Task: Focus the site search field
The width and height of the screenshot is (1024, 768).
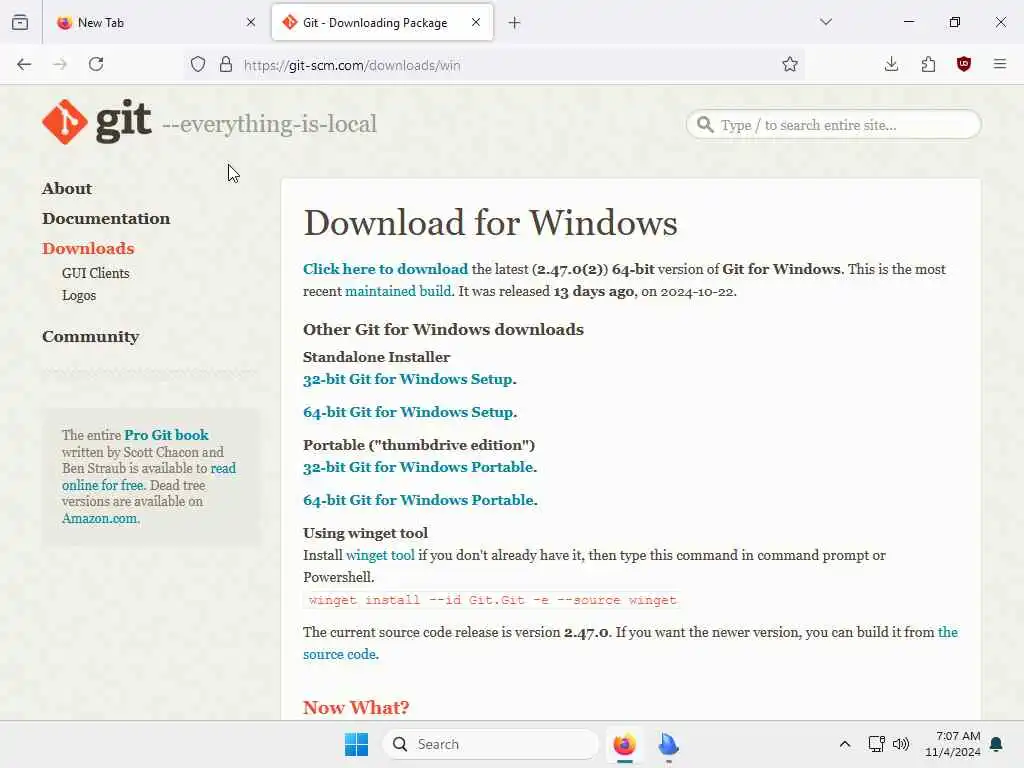Action: point(833,125)
